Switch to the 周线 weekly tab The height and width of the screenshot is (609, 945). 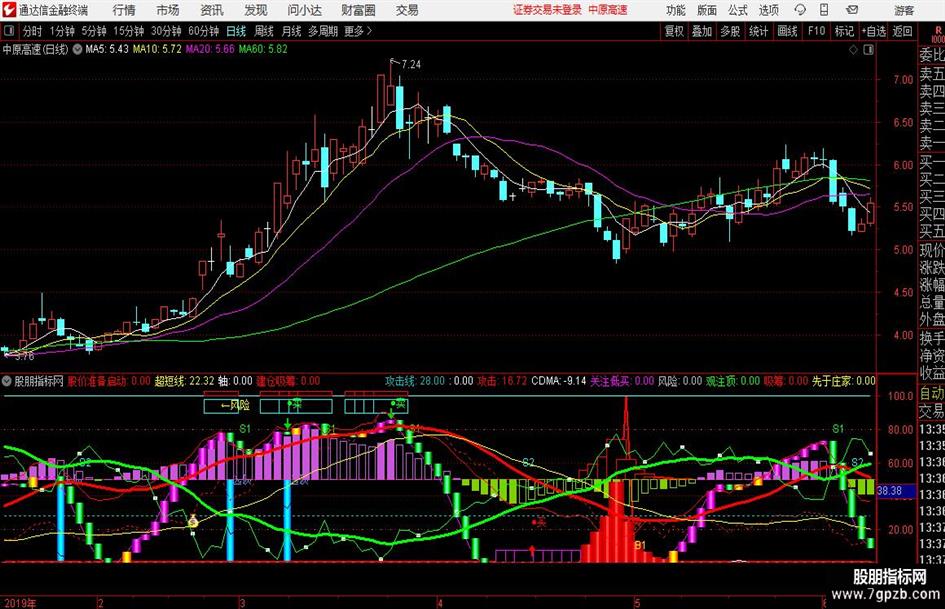(264, 31)
